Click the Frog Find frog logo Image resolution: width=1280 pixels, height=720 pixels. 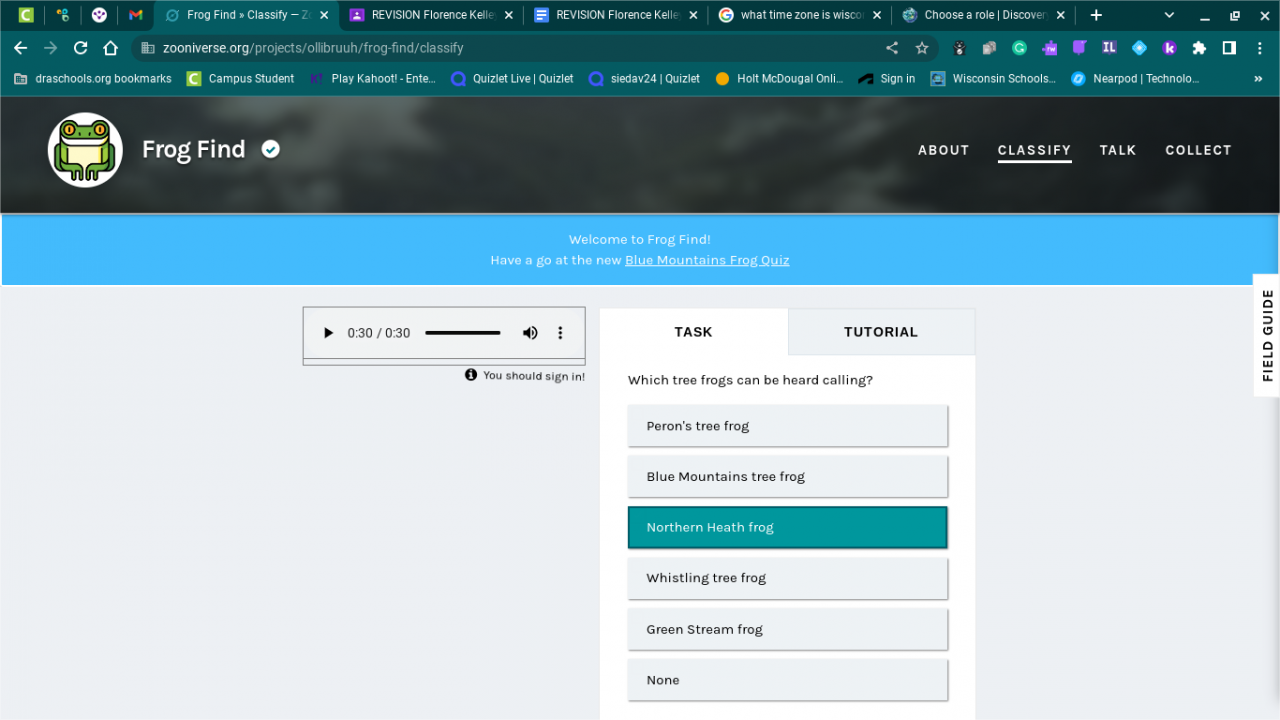(85, 150)
